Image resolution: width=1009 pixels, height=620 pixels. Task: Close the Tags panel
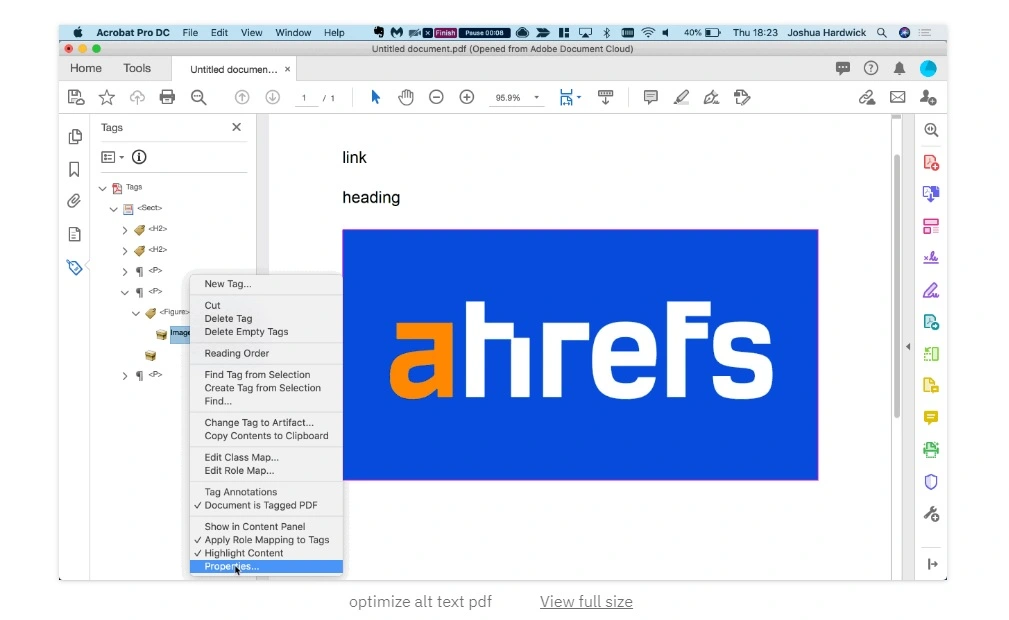coord(237,127)
